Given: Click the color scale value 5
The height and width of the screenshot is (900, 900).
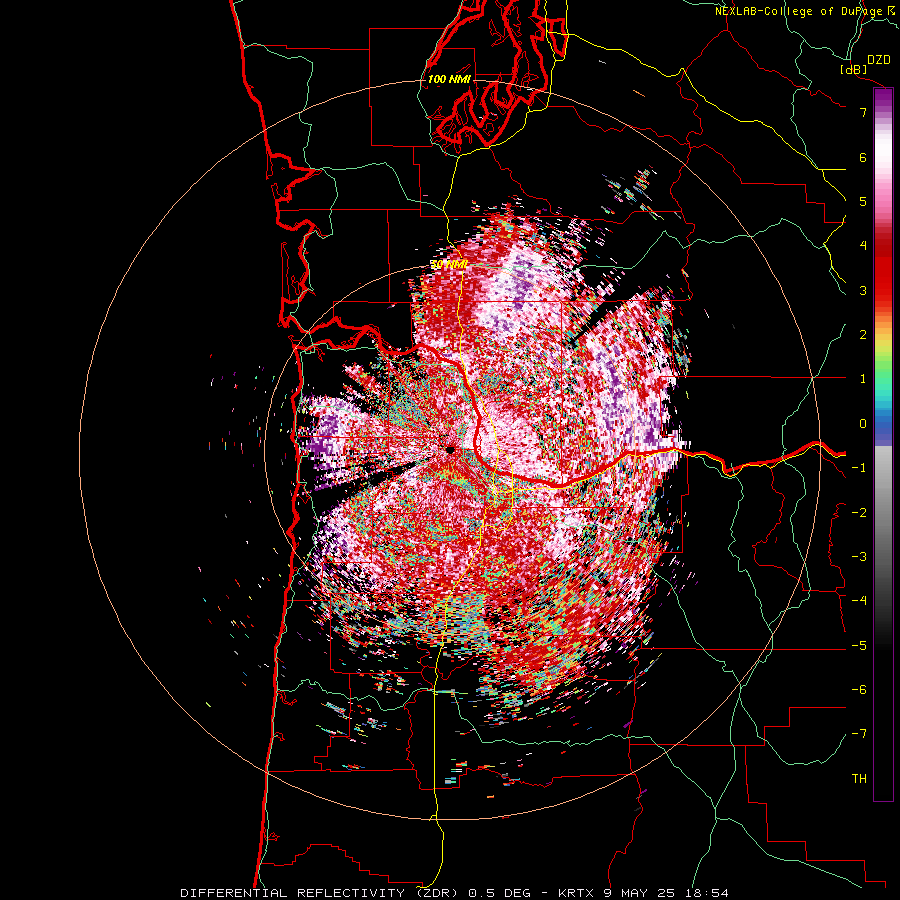Looking at the screenshot, I should 863,201.
